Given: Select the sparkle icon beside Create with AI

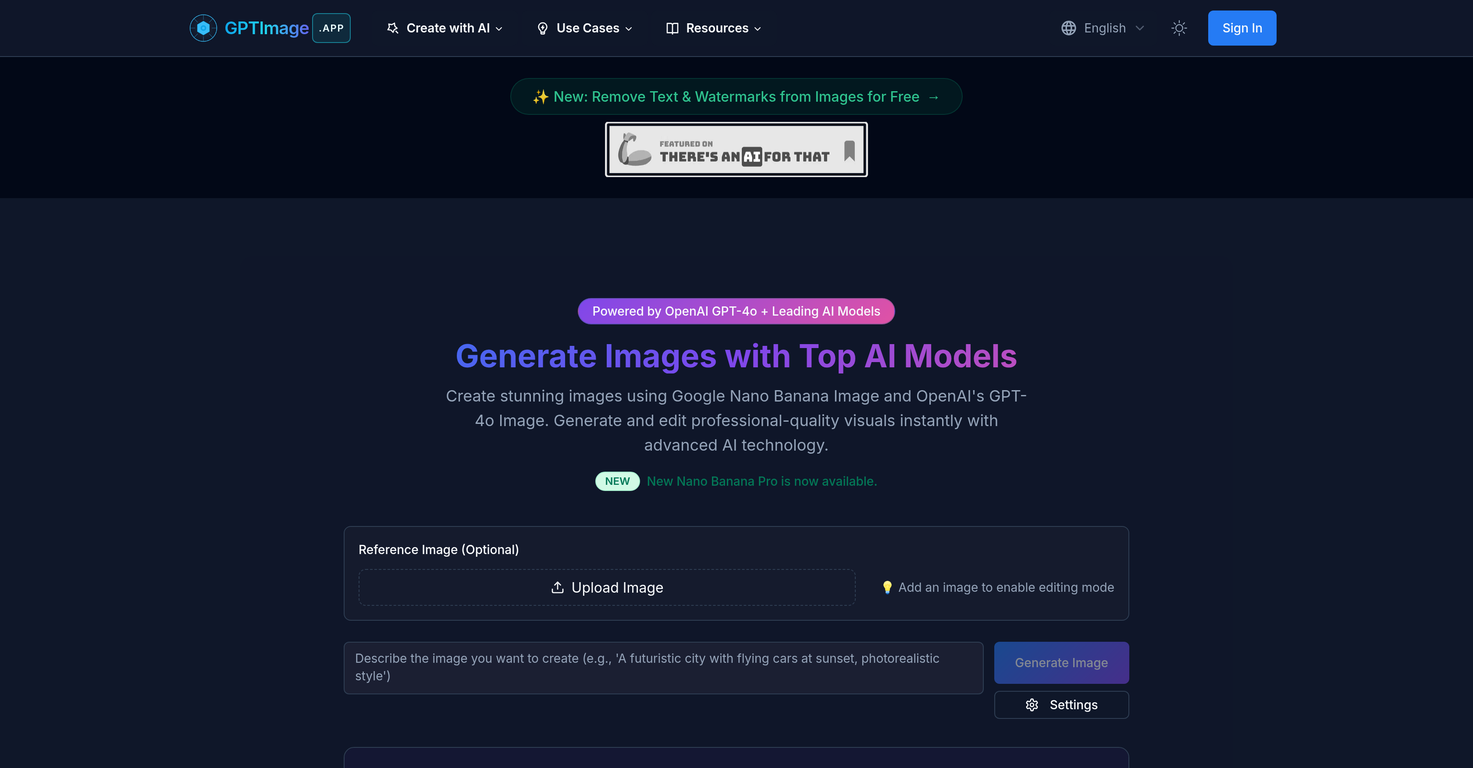Looking at the screenshot, I should coord(393,28).
